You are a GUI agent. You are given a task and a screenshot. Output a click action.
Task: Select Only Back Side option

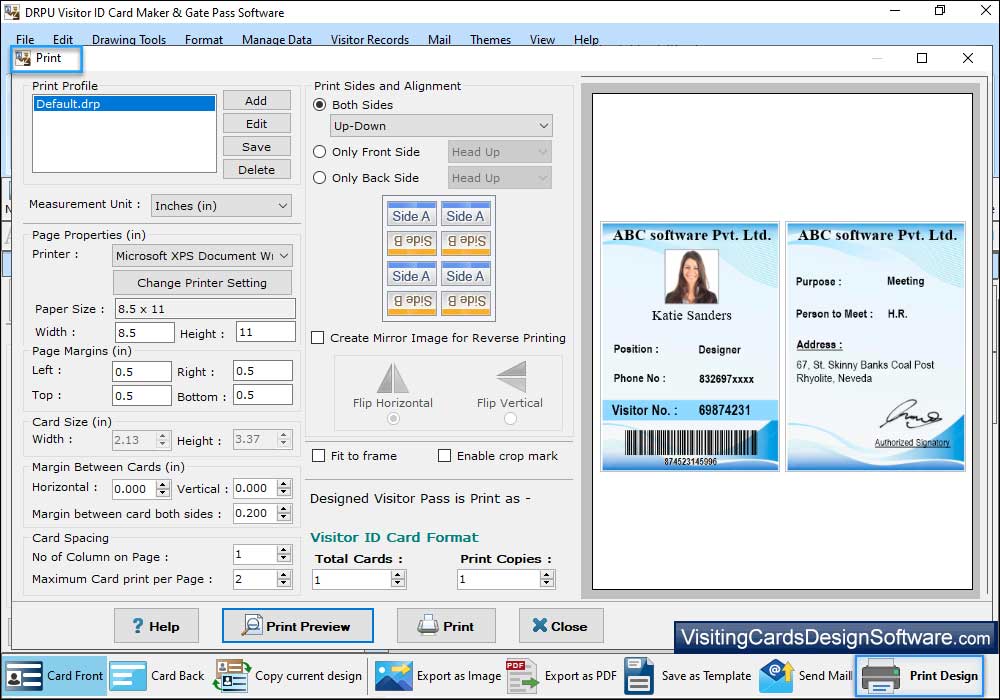tap(320, 178)
